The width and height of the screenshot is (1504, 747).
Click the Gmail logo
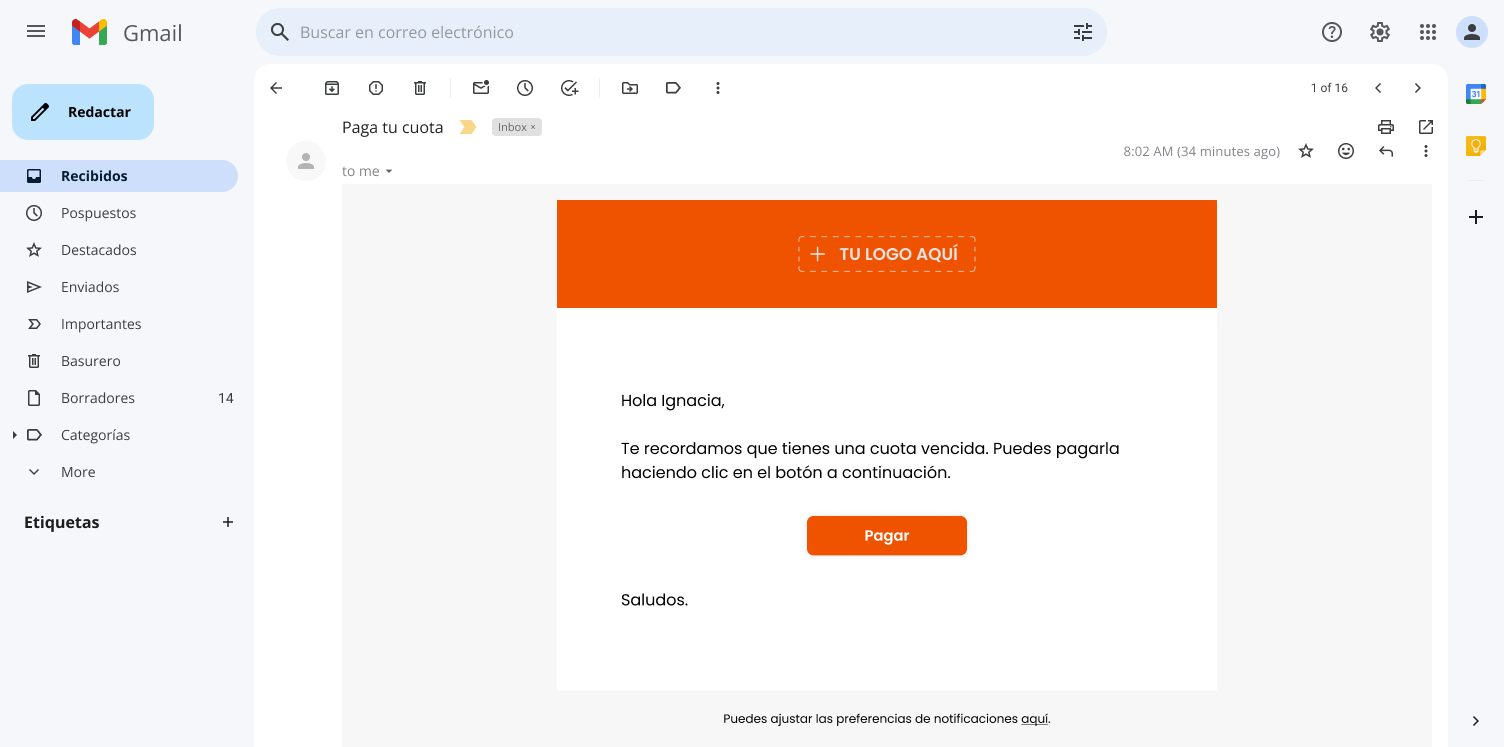tap(126, 32)
